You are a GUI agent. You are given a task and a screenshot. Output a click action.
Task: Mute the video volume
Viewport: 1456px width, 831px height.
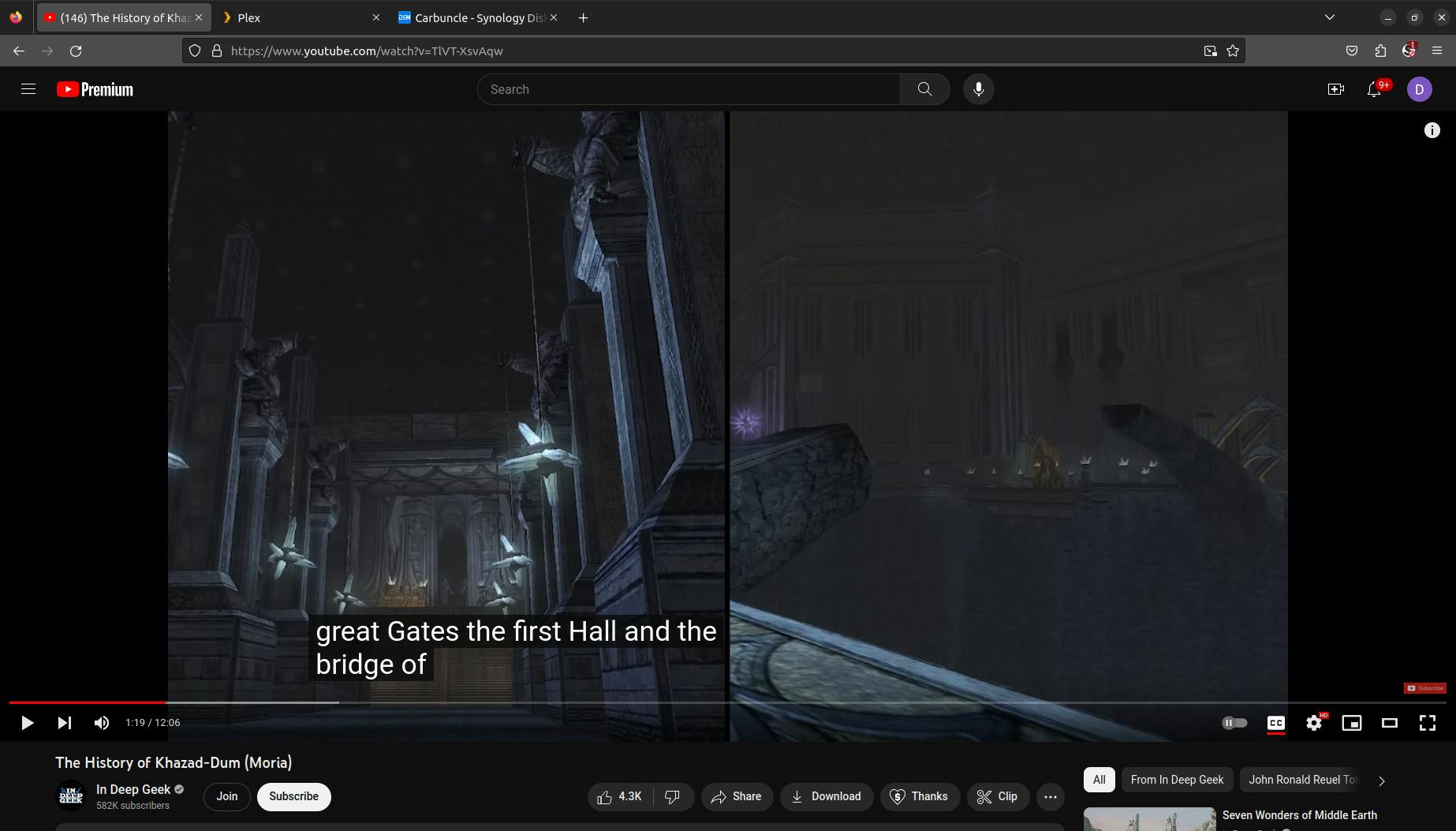(x=102, y=723)
